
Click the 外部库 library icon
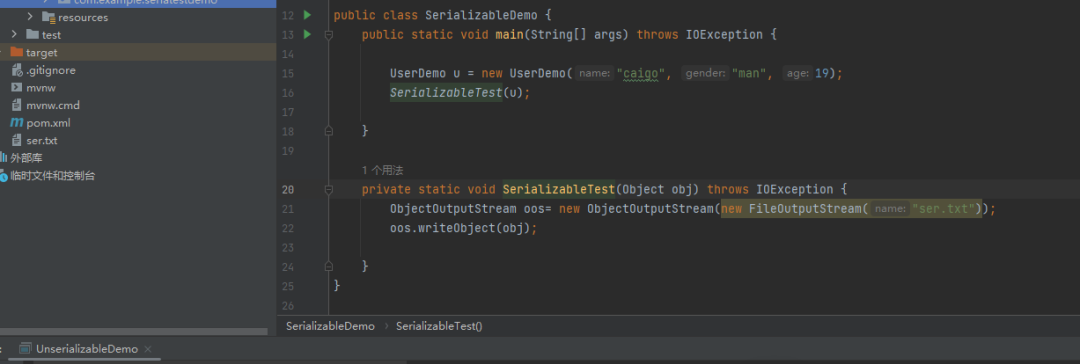click(x=3, y=158)
